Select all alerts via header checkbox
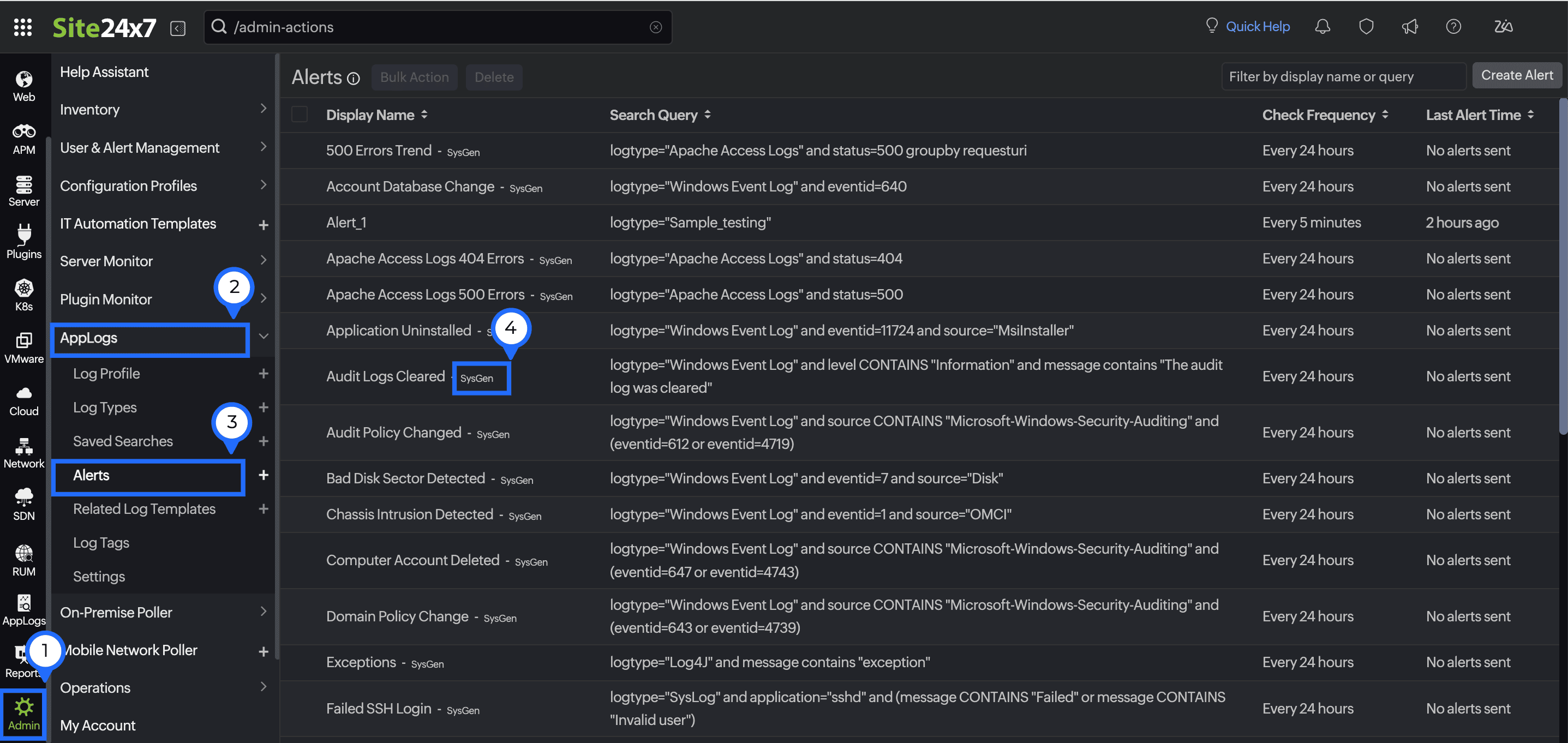The width and height of the screenshot is (1568, 743). coord(300,114)
